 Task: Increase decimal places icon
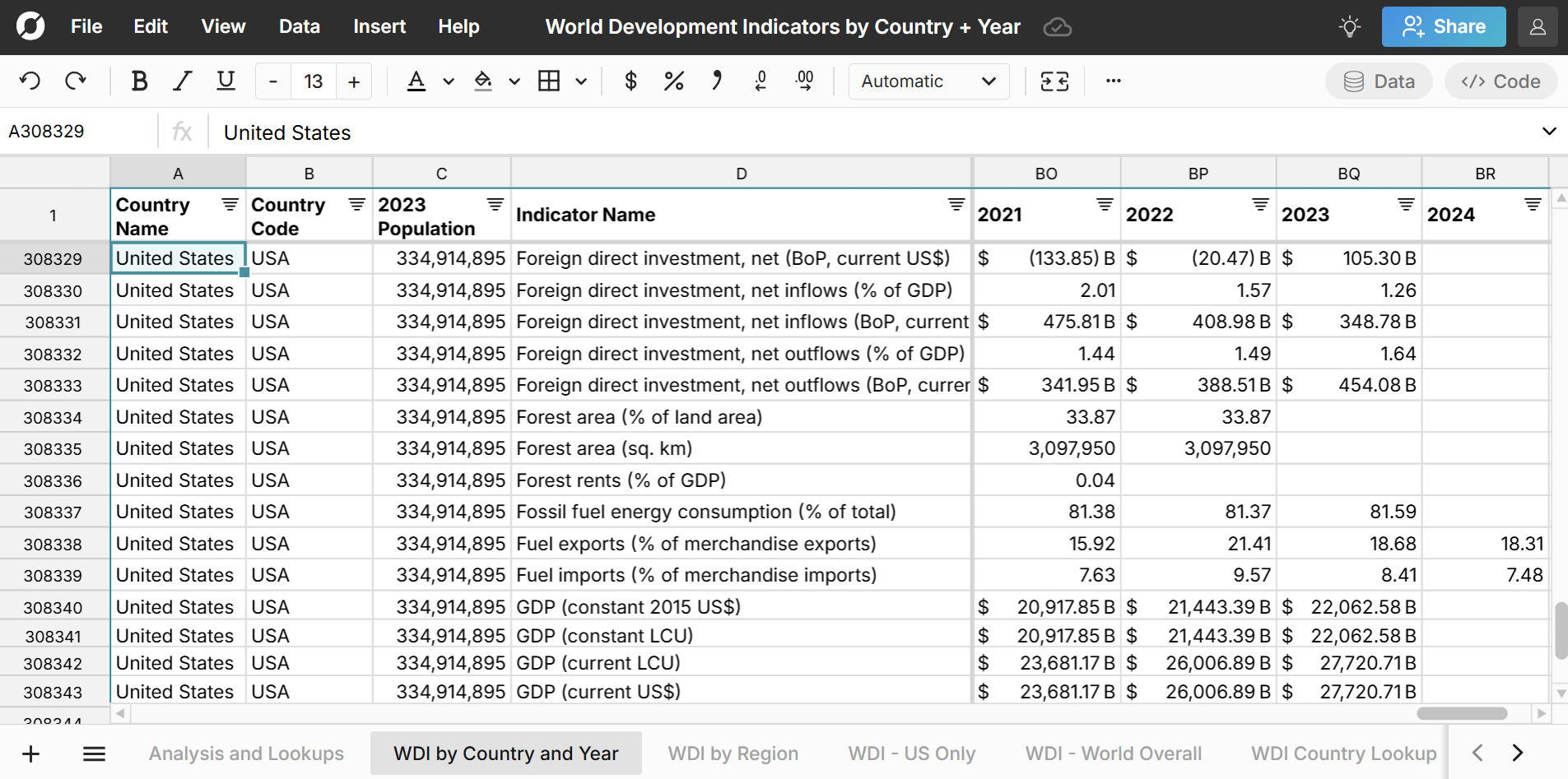(804, 81)
